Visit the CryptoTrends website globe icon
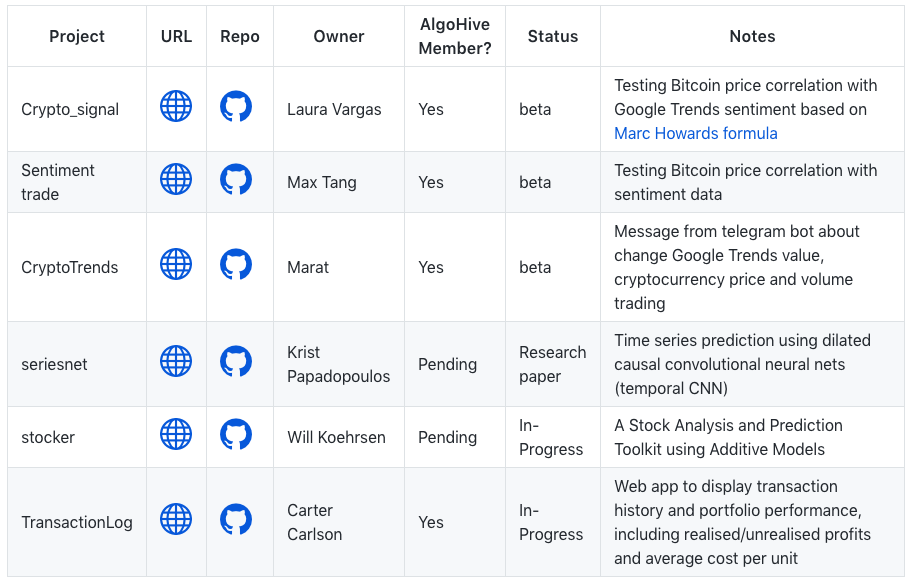This screenshot has width=910, height=581. coord(176,264)
